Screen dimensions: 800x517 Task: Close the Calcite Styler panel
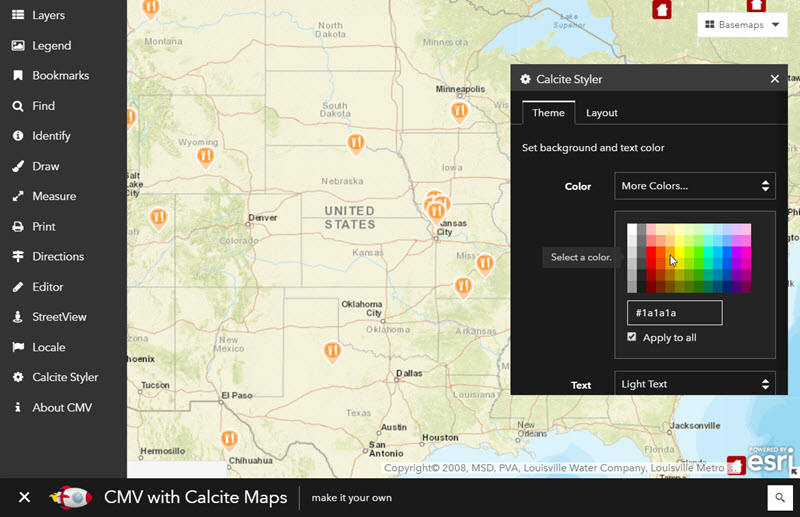coord(774,79)
